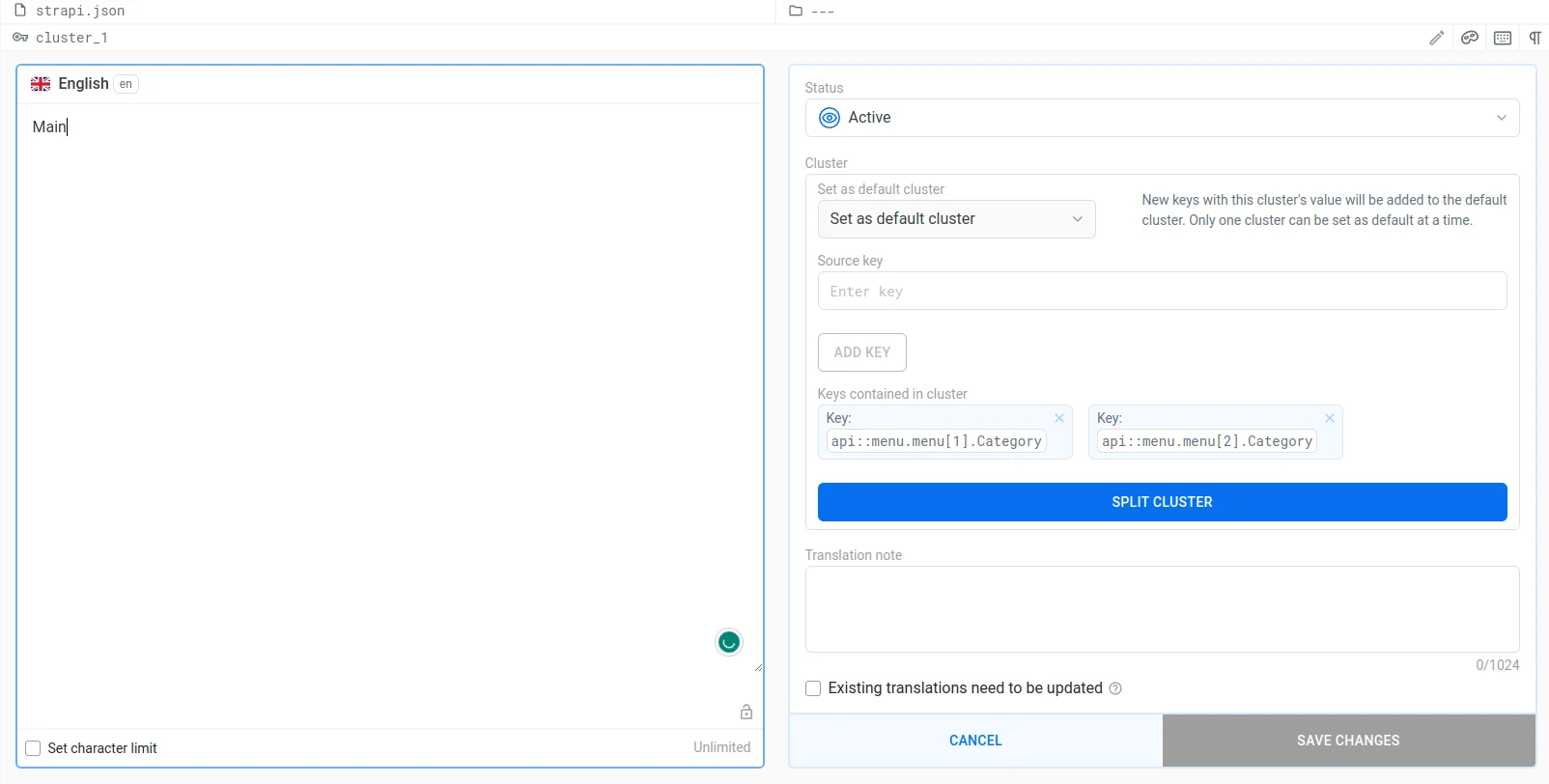This screenshot has height=784, width=1549.
Task: Click the pencil edit icon in top toolbar
Action: (x=1437, y=38)
